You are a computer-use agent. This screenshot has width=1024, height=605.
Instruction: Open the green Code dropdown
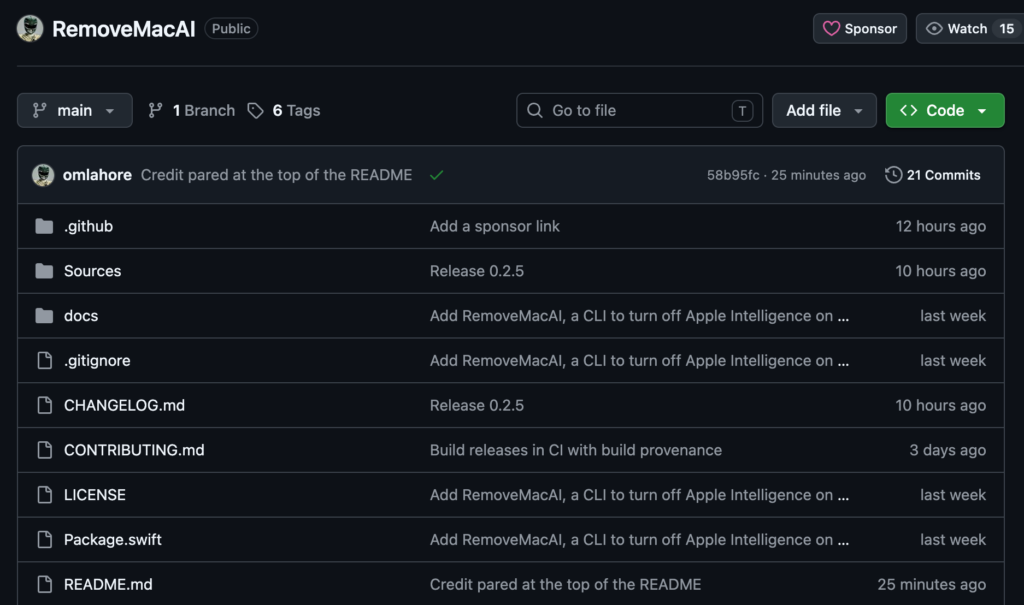(x=945, y=110)
